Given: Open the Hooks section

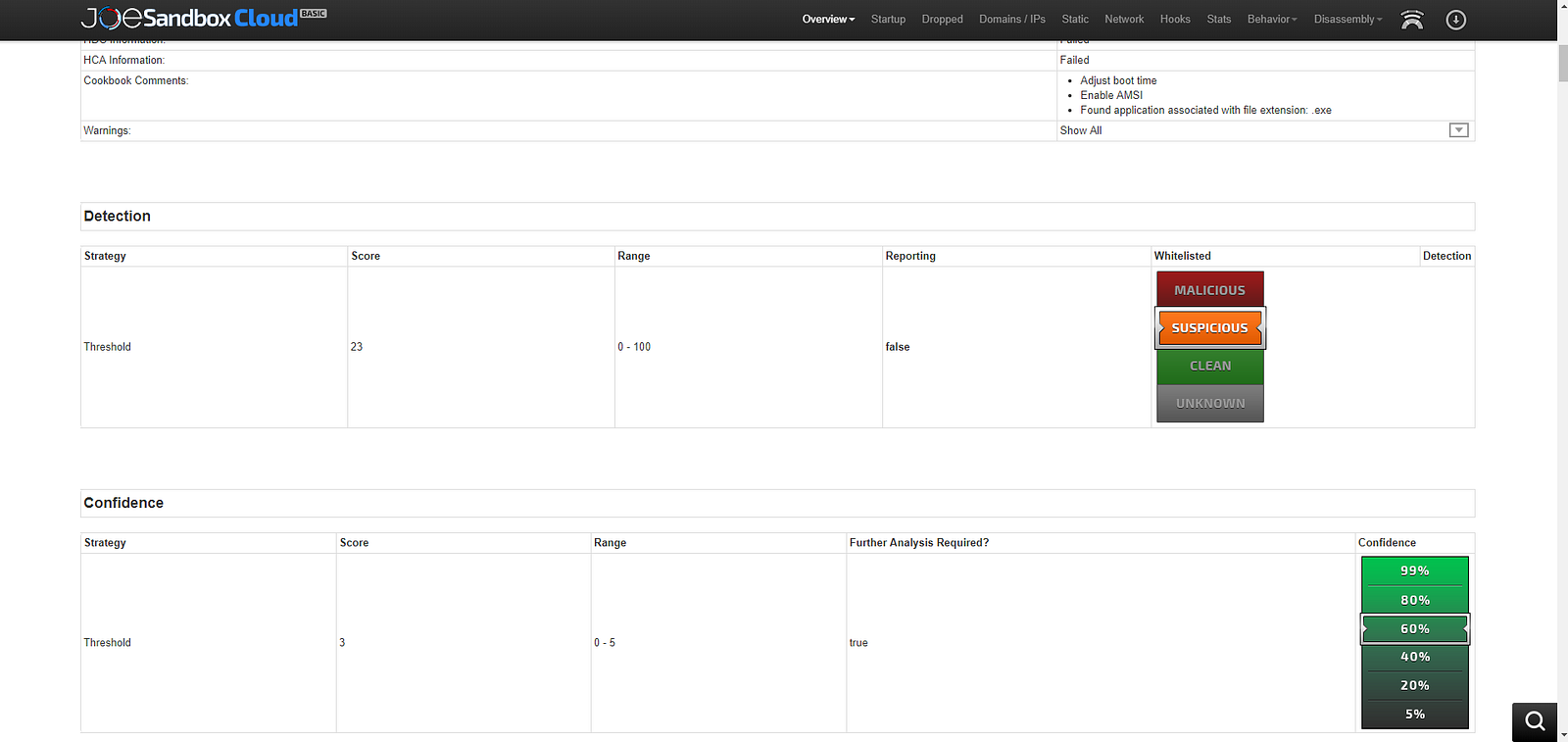Looking at the screenshot, I should [1175, 20].
